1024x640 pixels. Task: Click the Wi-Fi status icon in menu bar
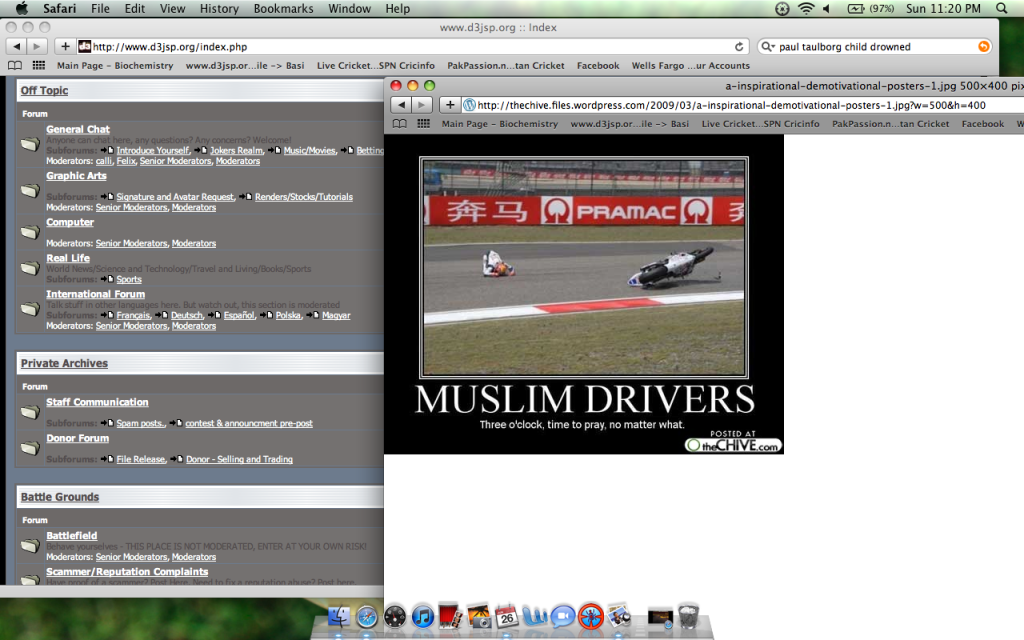click(806, 9)
